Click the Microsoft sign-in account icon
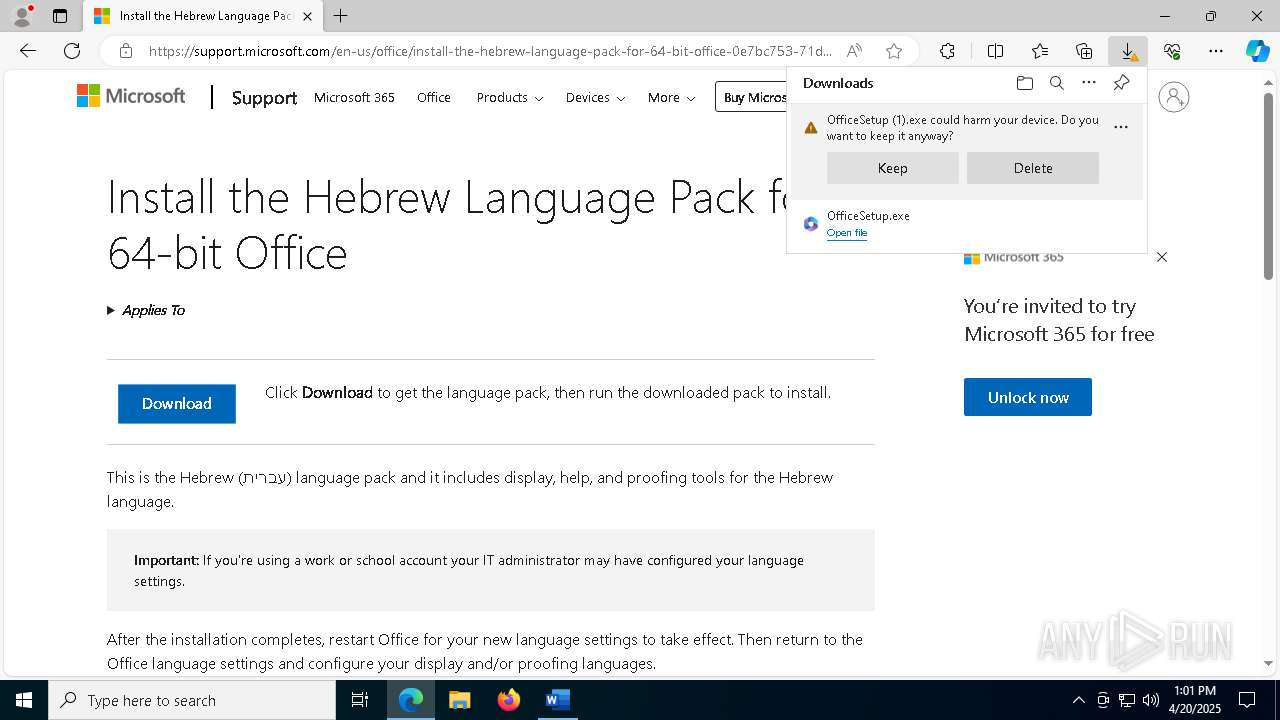 click(x=1173, y=97)
